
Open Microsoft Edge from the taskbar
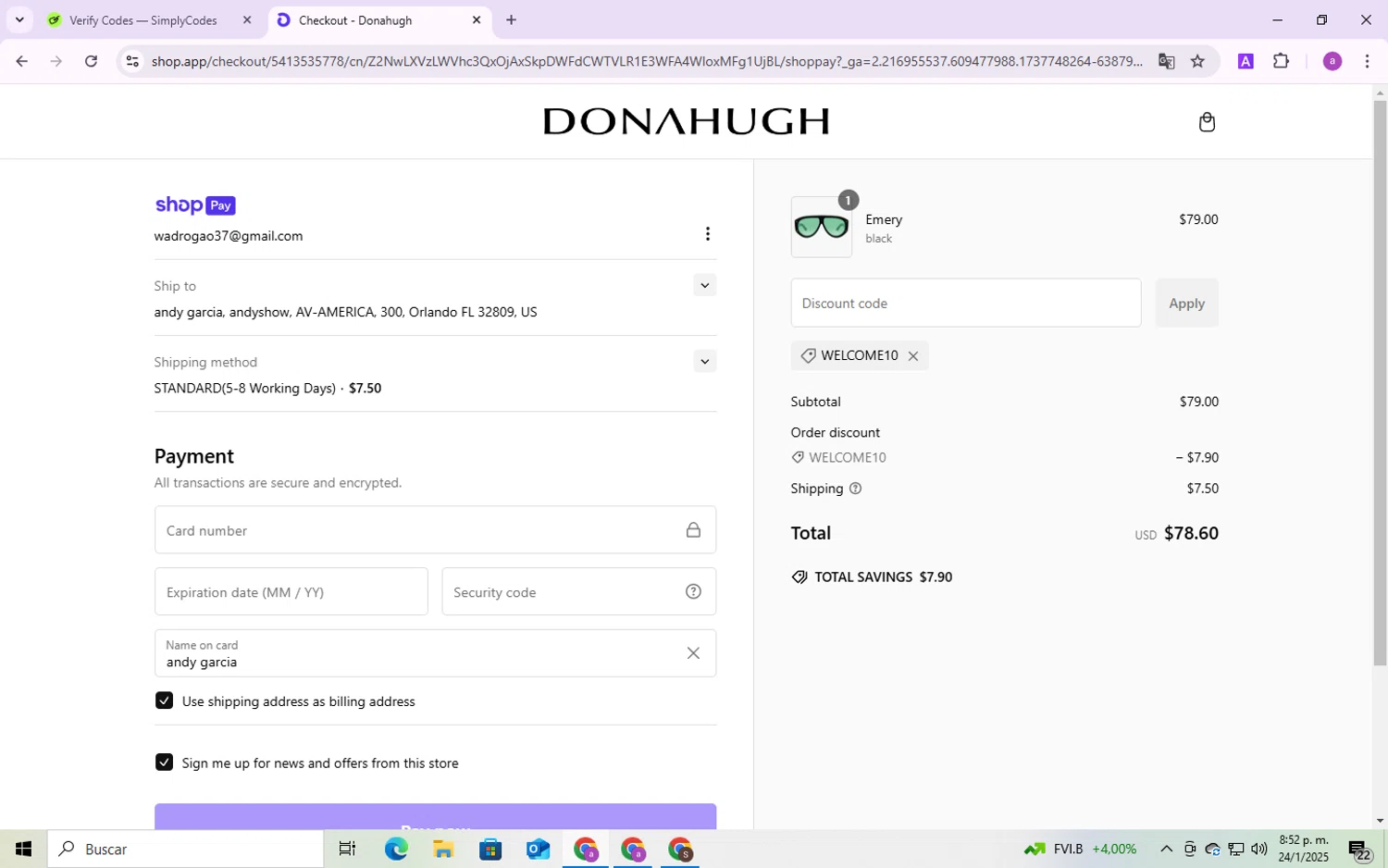(396, 849)
